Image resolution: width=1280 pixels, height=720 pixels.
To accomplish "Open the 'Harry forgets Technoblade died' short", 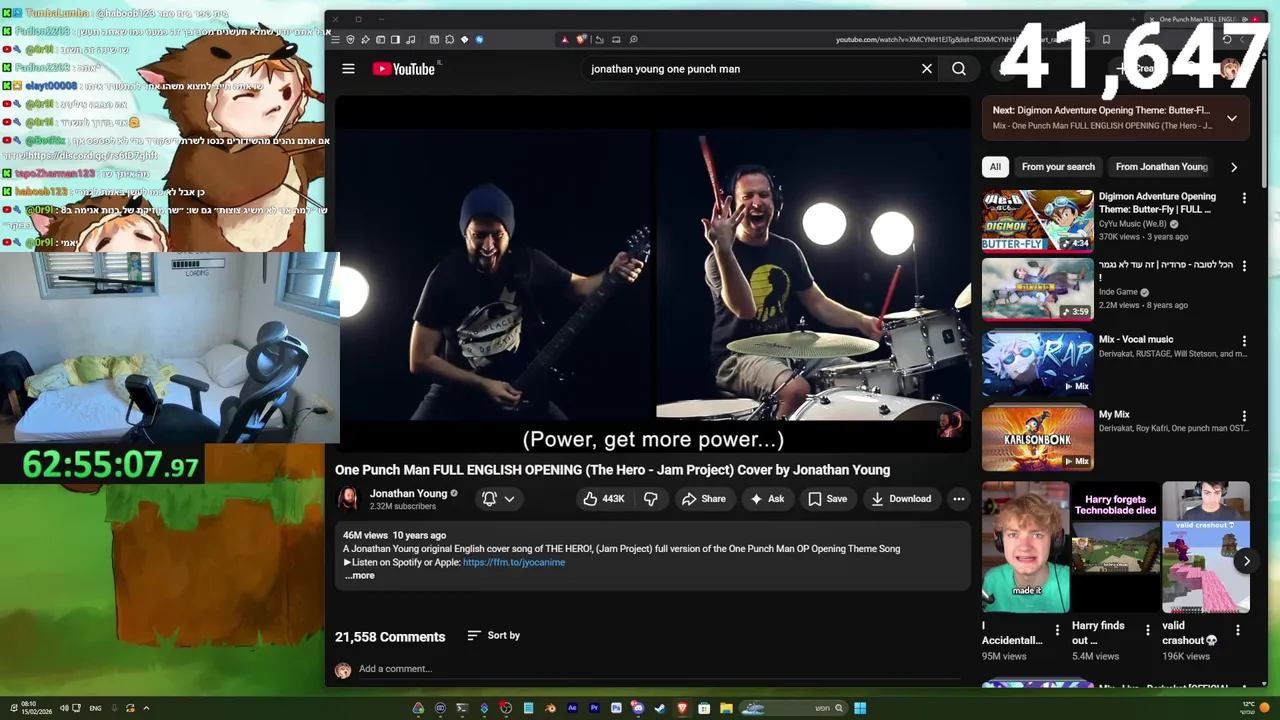I will click(x=1115, y=547).
